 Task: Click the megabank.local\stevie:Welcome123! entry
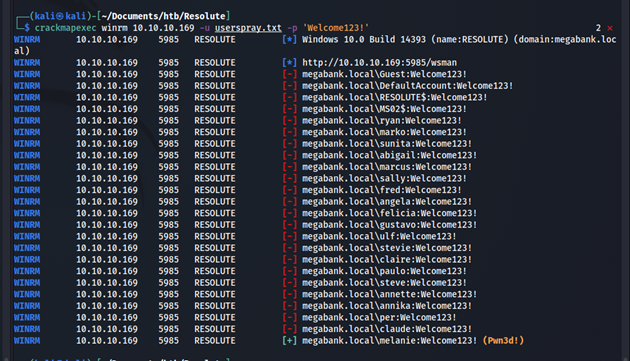pos(387,248)
